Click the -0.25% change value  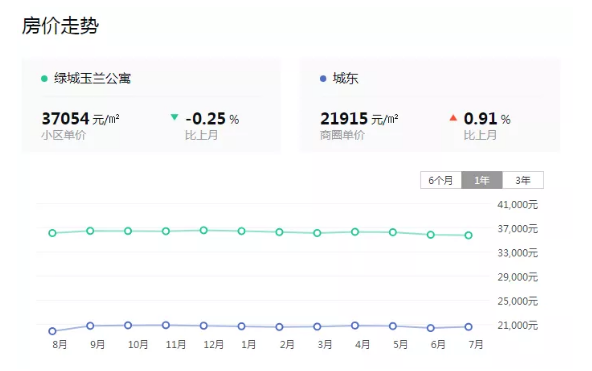click(212, 119)
